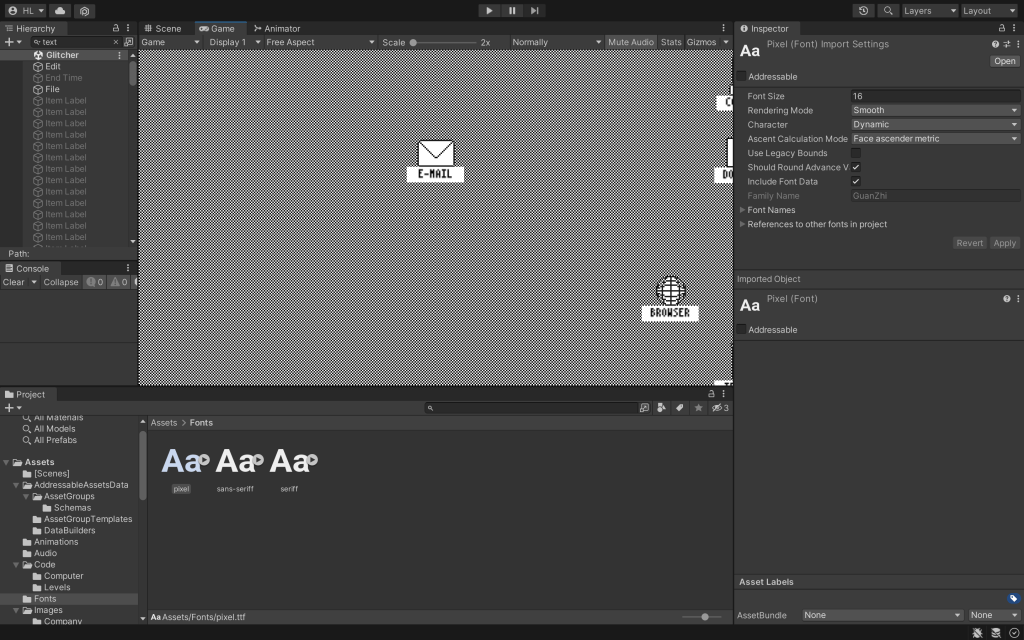Image resolution: width=1024 pixels, height=640 pixels.
Task: Enable the Use Legacy Bounds checkbox
Action: click(856, 153)
